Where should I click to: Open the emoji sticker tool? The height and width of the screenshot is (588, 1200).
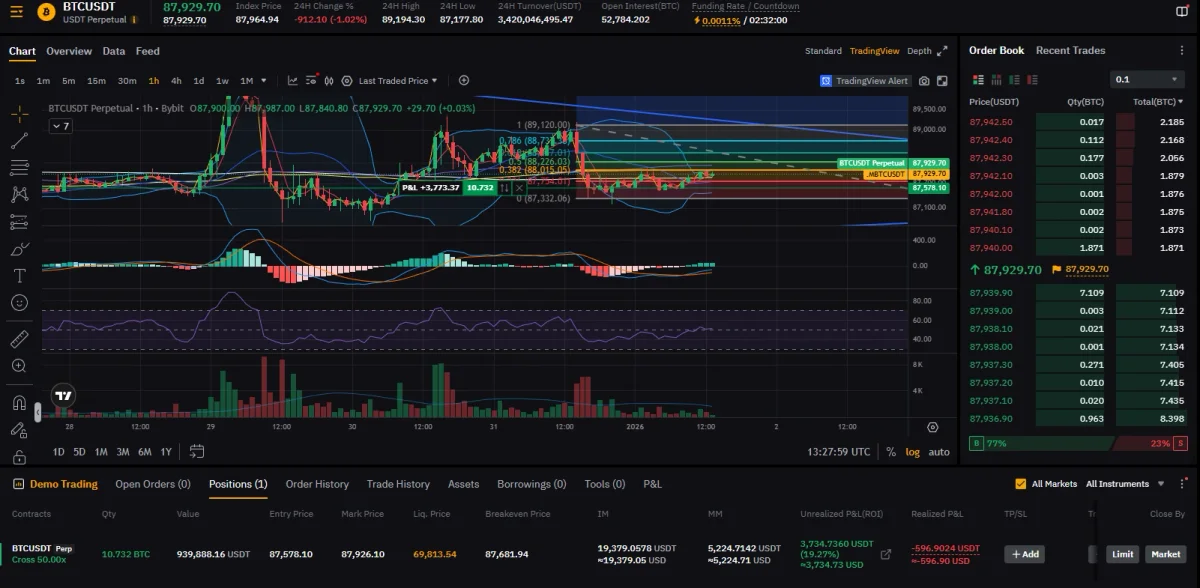19,302
